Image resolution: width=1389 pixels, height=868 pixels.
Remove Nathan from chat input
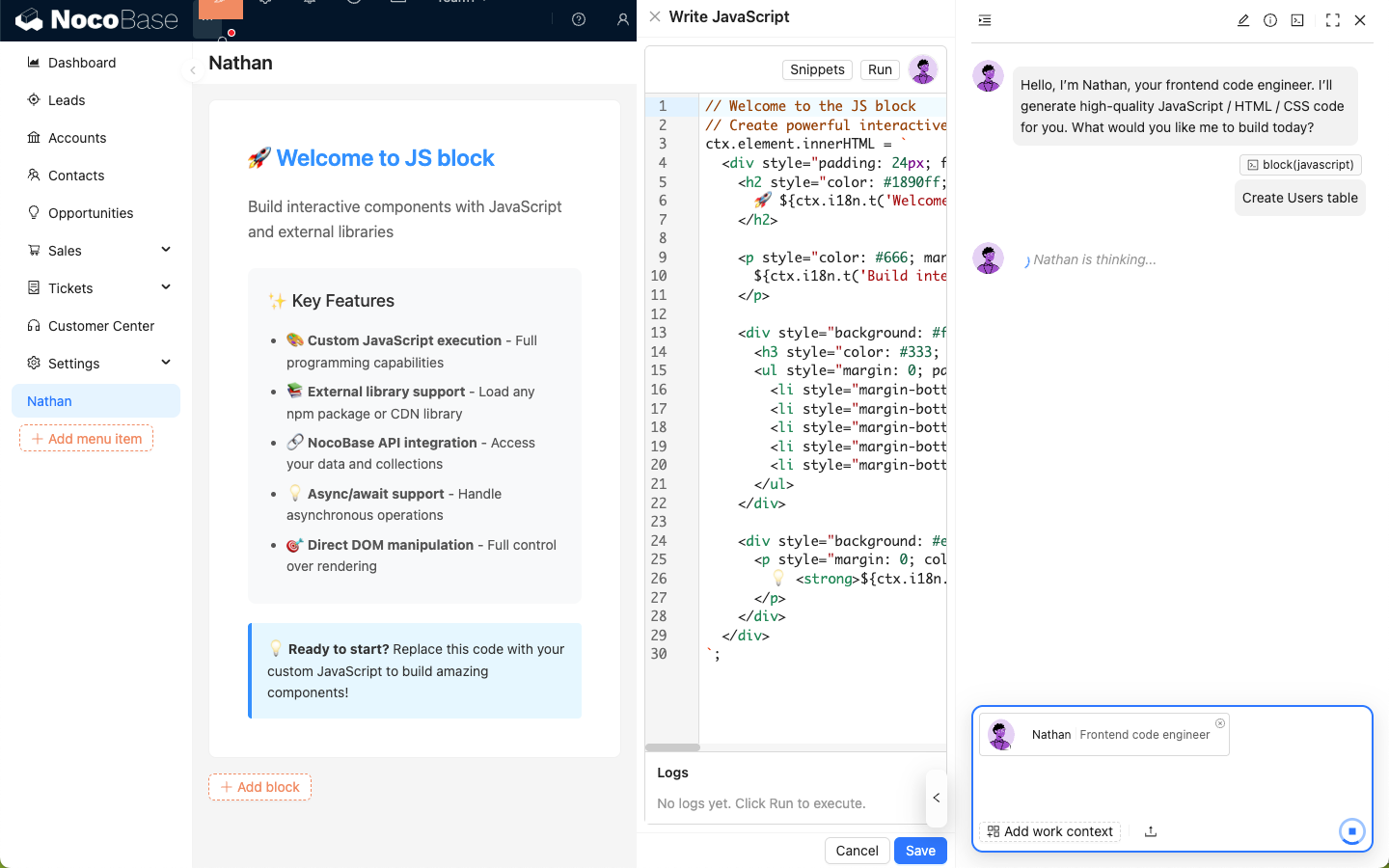point(1220,723)
